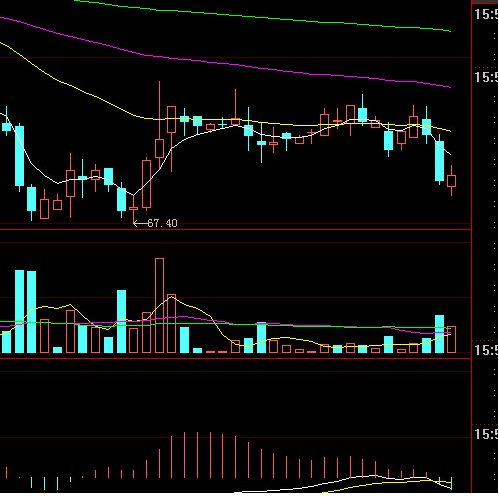This screenshot has width=499, height=497.
Task: Click the yellow volume average line at its peak
Action: point(171,296)
